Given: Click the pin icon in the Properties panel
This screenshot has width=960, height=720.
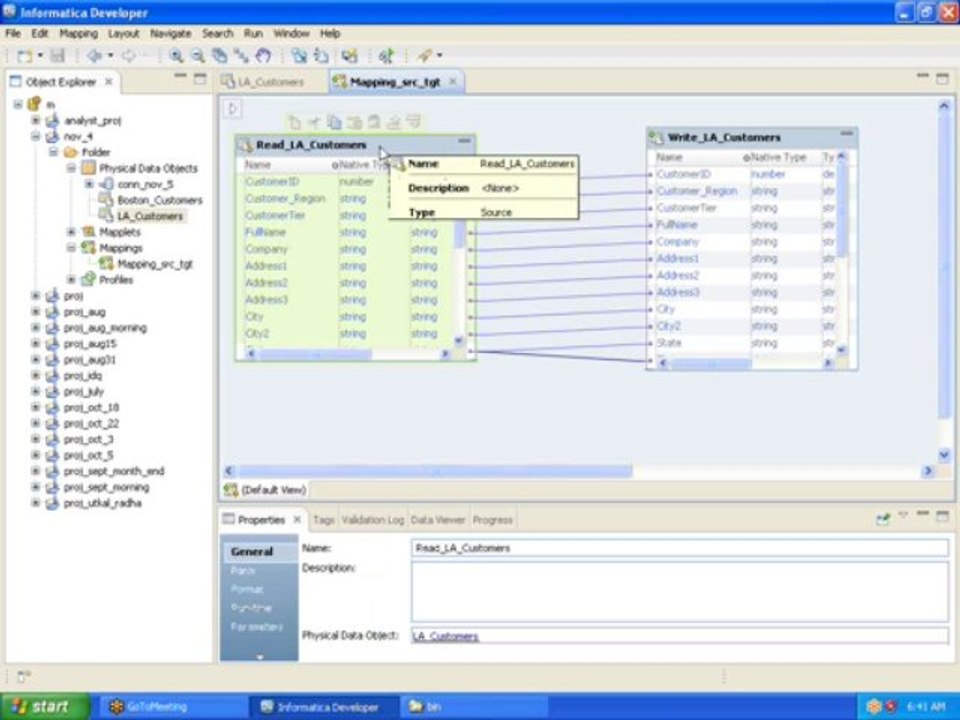Looking at the screenshot, I should (x=882, y=520).
